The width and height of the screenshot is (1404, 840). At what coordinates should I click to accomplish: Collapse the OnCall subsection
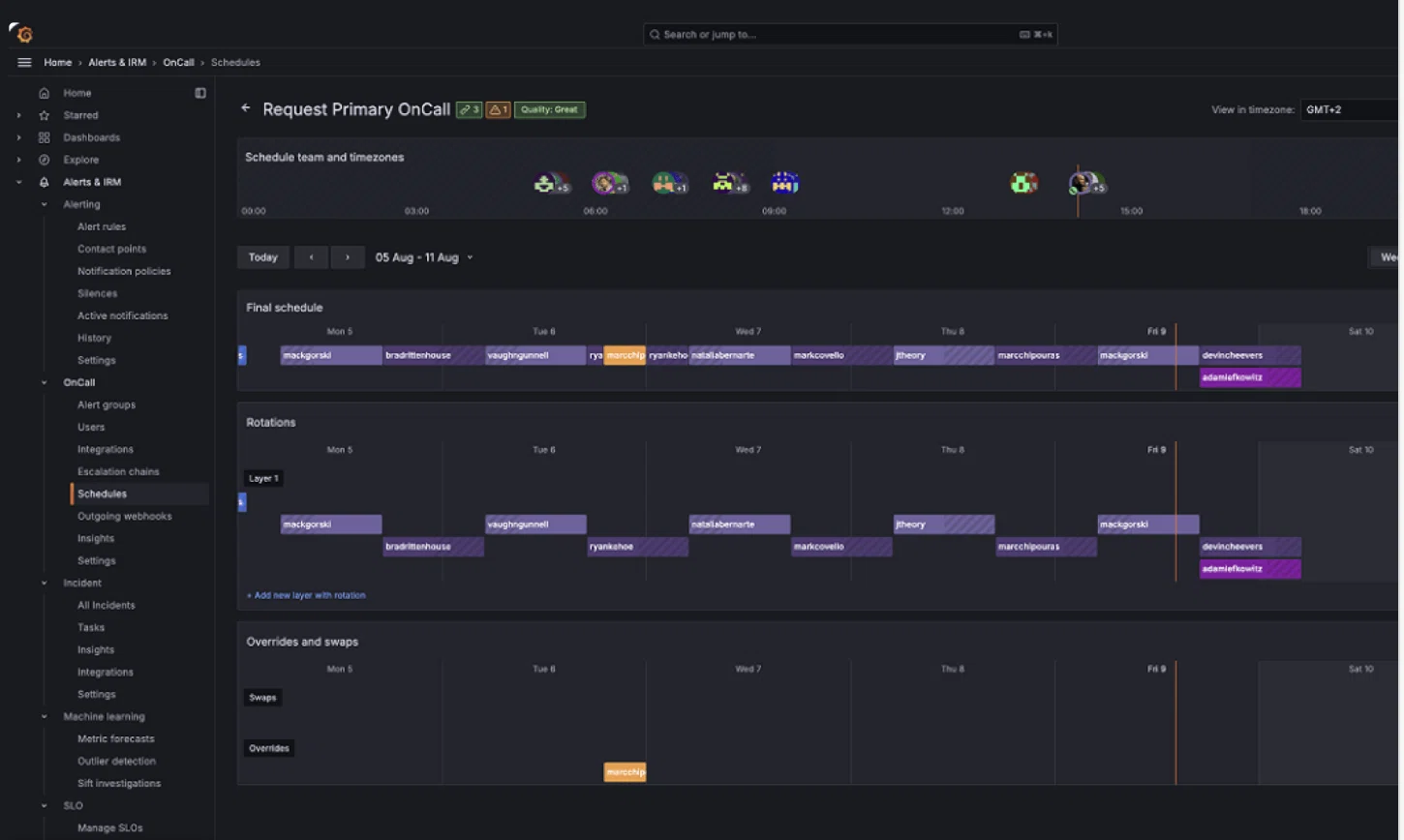45,382
